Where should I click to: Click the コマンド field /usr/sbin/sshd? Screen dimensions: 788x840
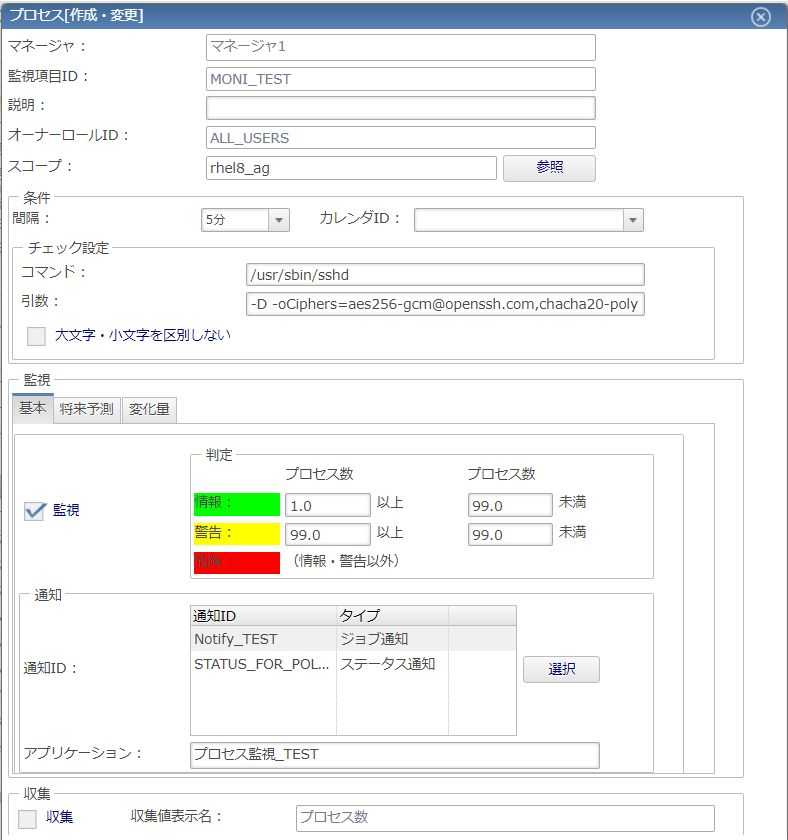[445, 274]
